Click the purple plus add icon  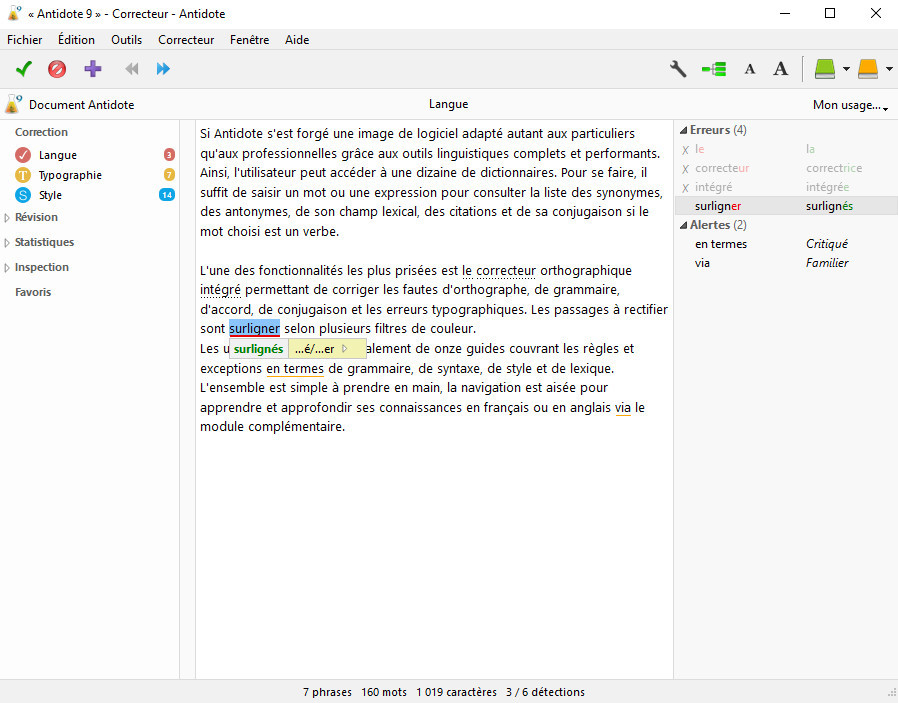[x=93, y=69]
